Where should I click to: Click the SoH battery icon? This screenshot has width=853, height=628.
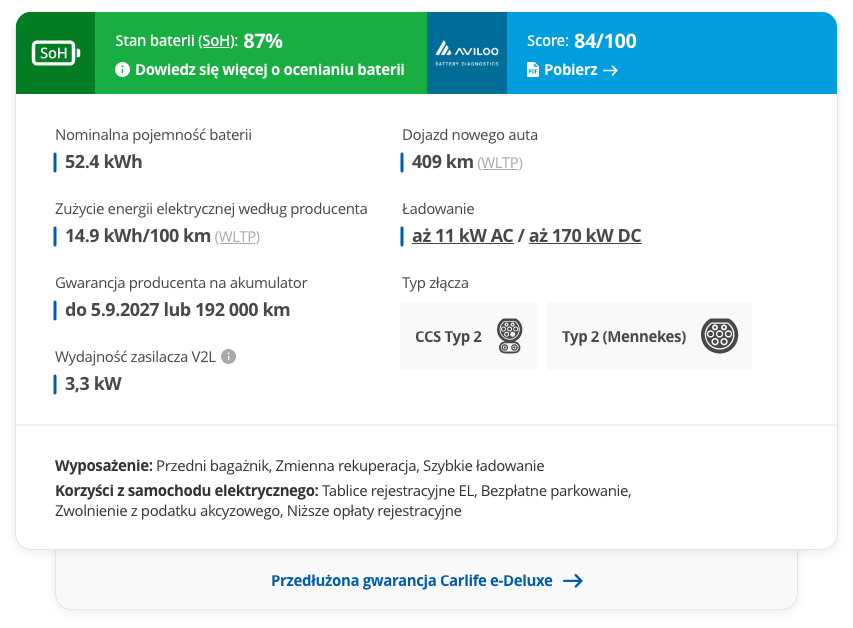(x=56, y=53)
